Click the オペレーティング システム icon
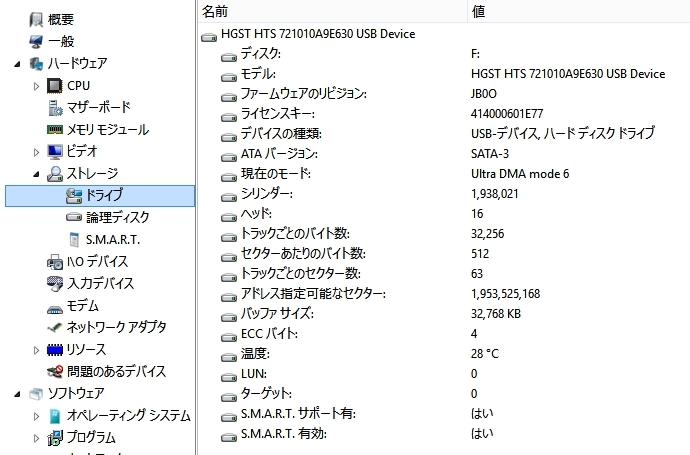Viewport: 690px width, 455px height. pyautogui.click(x=55, y=416)
